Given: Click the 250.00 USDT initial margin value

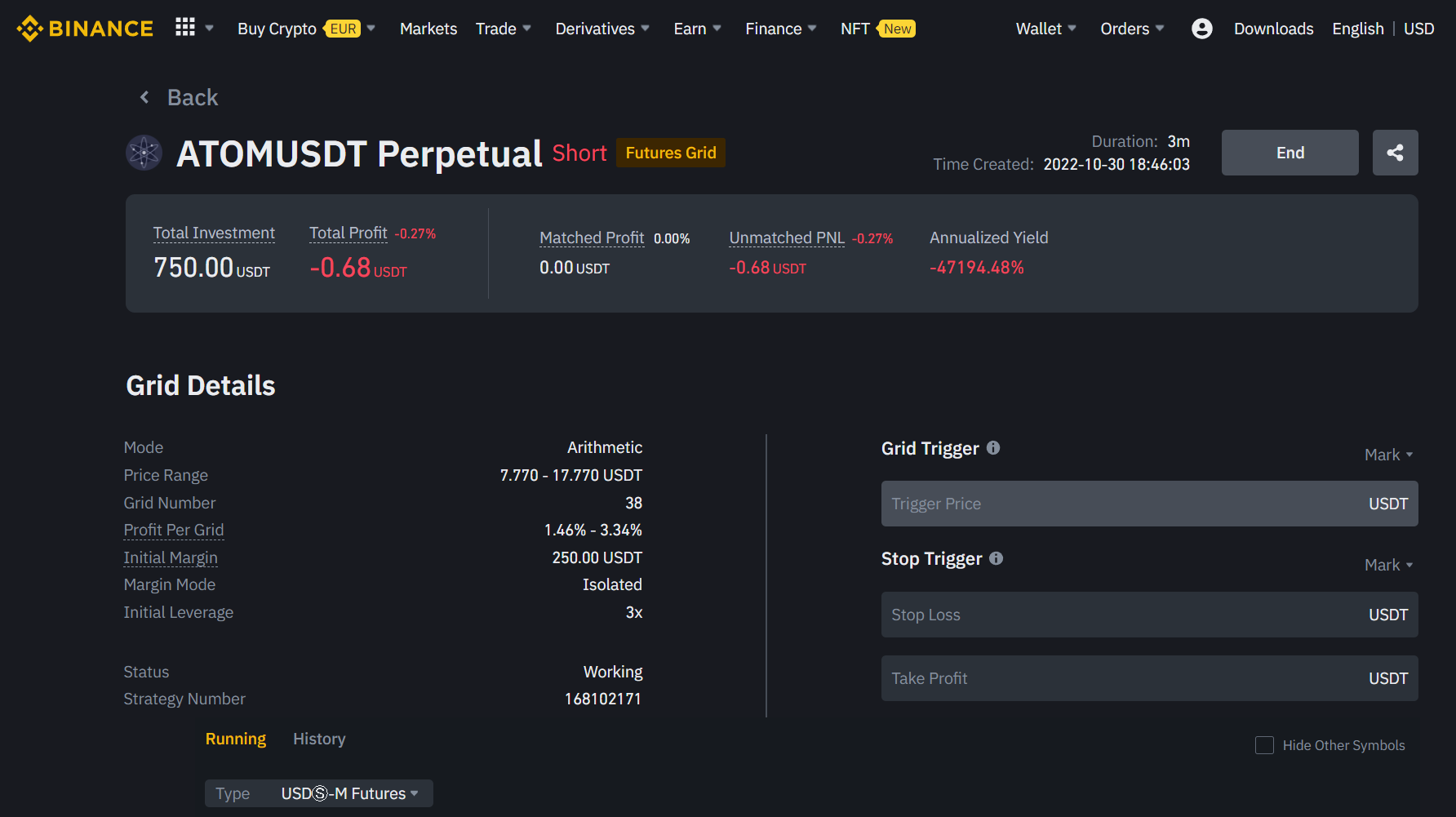Looking at the screenshot, I should click(597, 557).
